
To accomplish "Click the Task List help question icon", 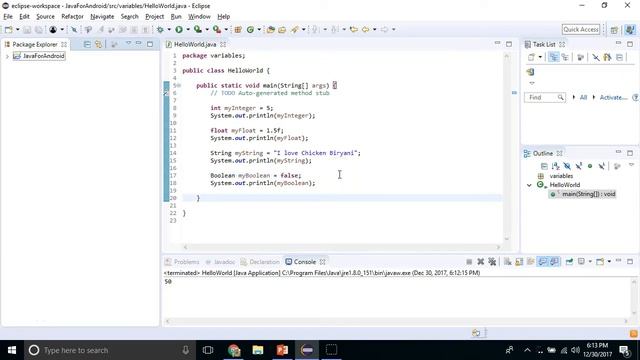I will [x=636, y=98].
